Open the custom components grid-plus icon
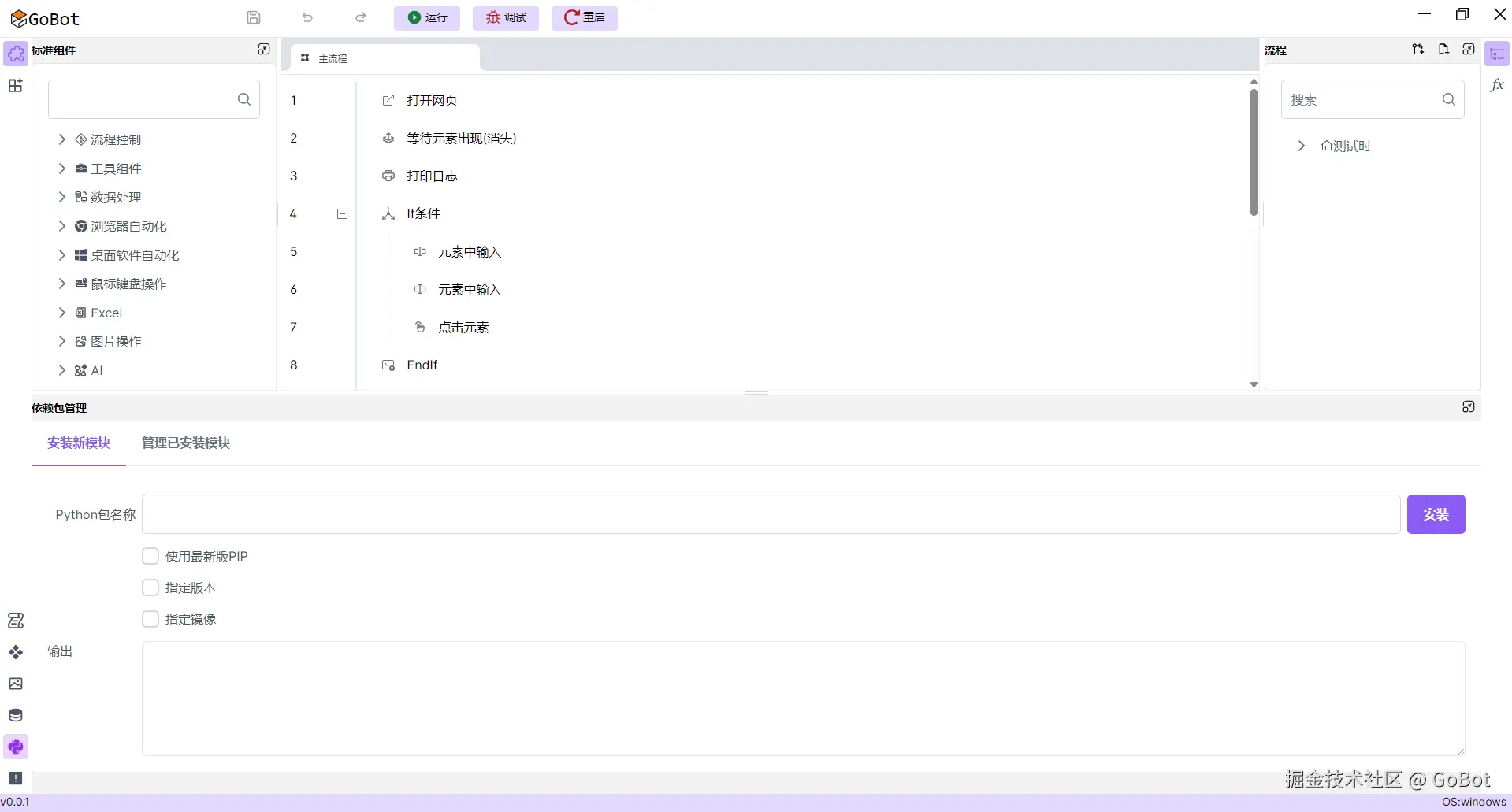Viewport: 1512px width, 812px height. 16,85
